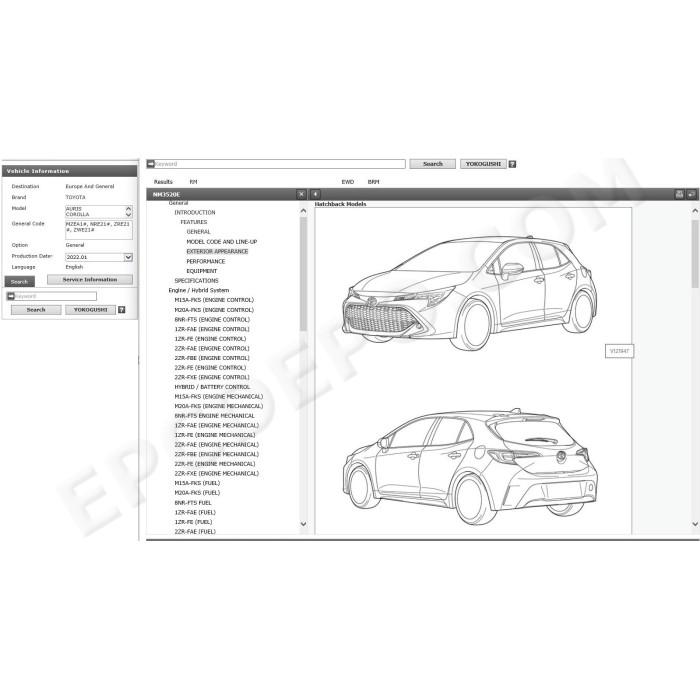Click the down arrow on the Model list
This screenshot has height=700, width=700.
129,215
